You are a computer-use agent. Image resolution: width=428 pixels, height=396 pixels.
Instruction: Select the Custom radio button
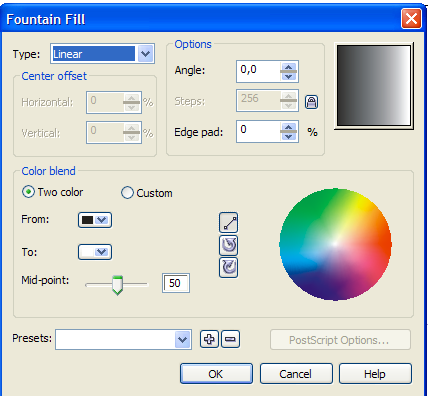[127, 193]
